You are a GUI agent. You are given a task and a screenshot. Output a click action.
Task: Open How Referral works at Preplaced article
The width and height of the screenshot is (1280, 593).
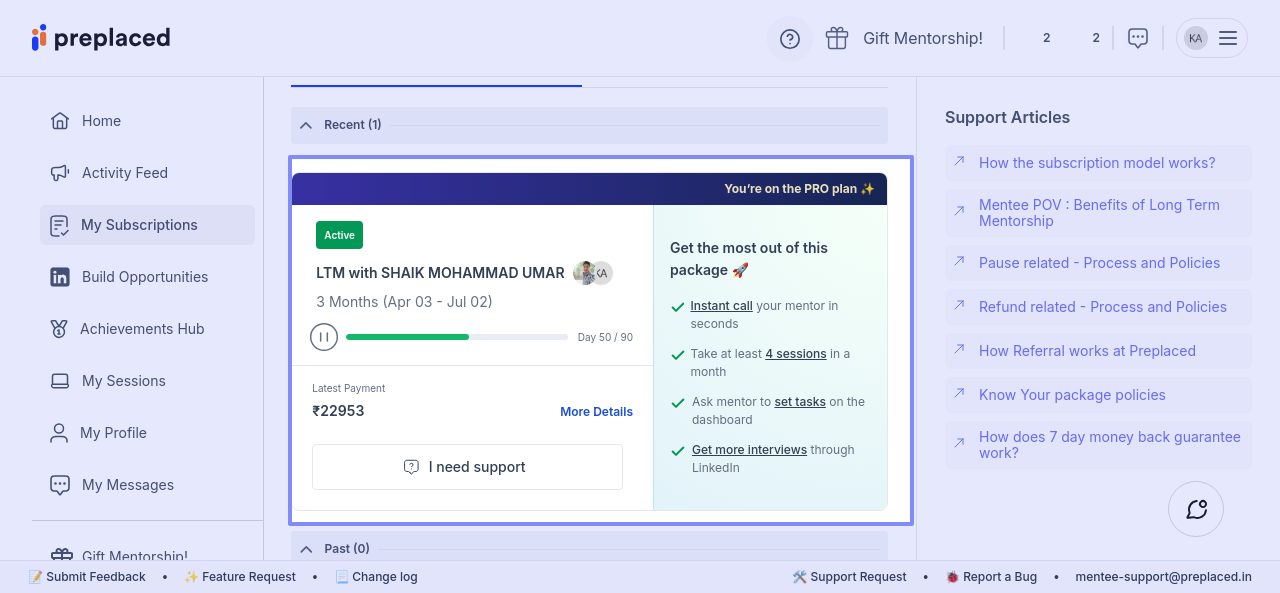coord(1098,351)
